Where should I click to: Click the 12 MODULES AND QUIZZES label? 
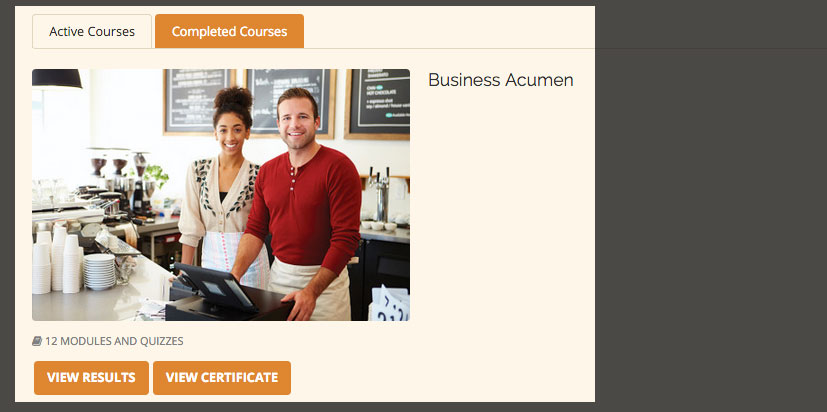(x=114, y=341)
